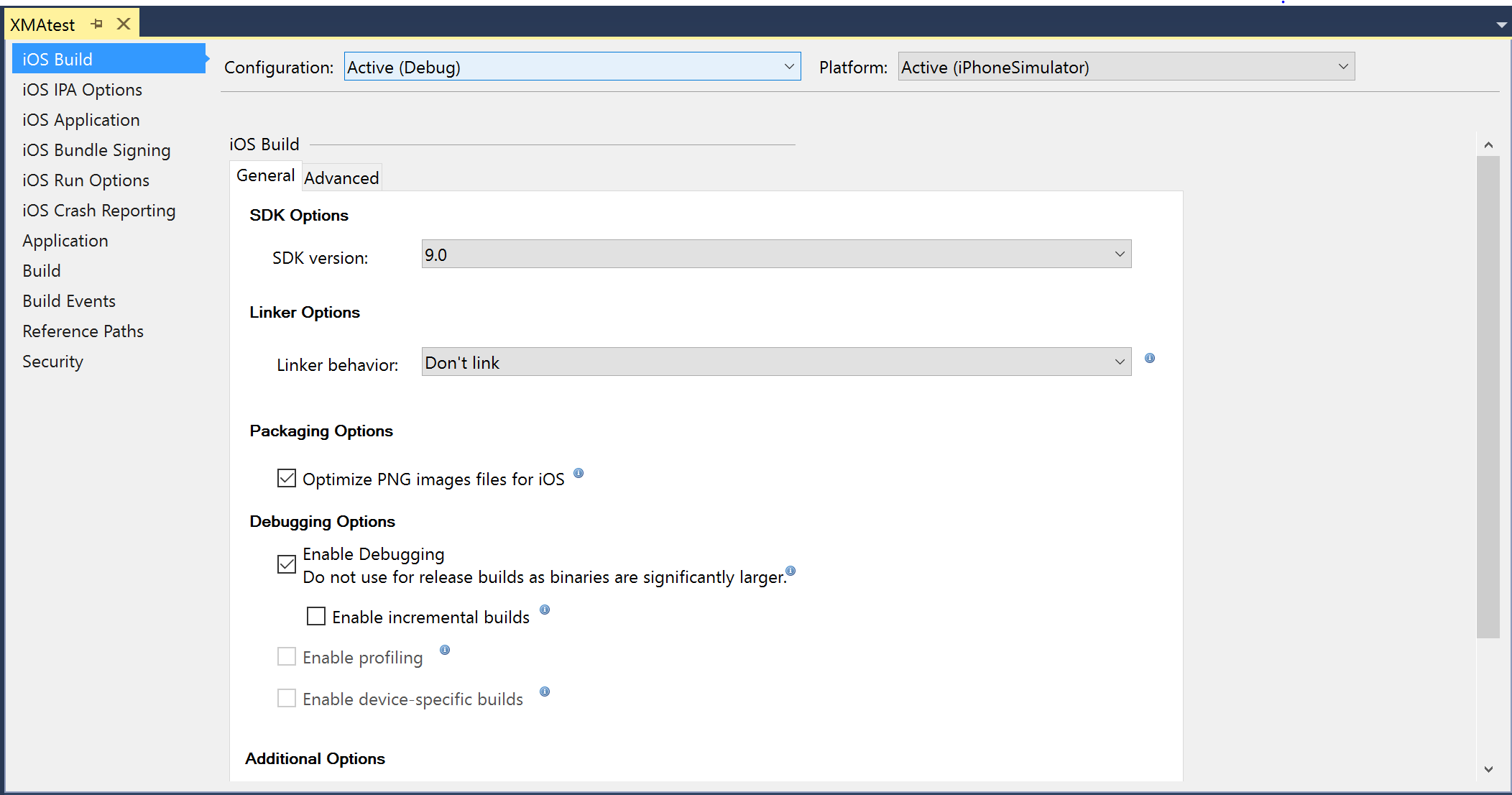Expand the Platform dropdown
The image size is (1512, 795).
(1126, 67)
